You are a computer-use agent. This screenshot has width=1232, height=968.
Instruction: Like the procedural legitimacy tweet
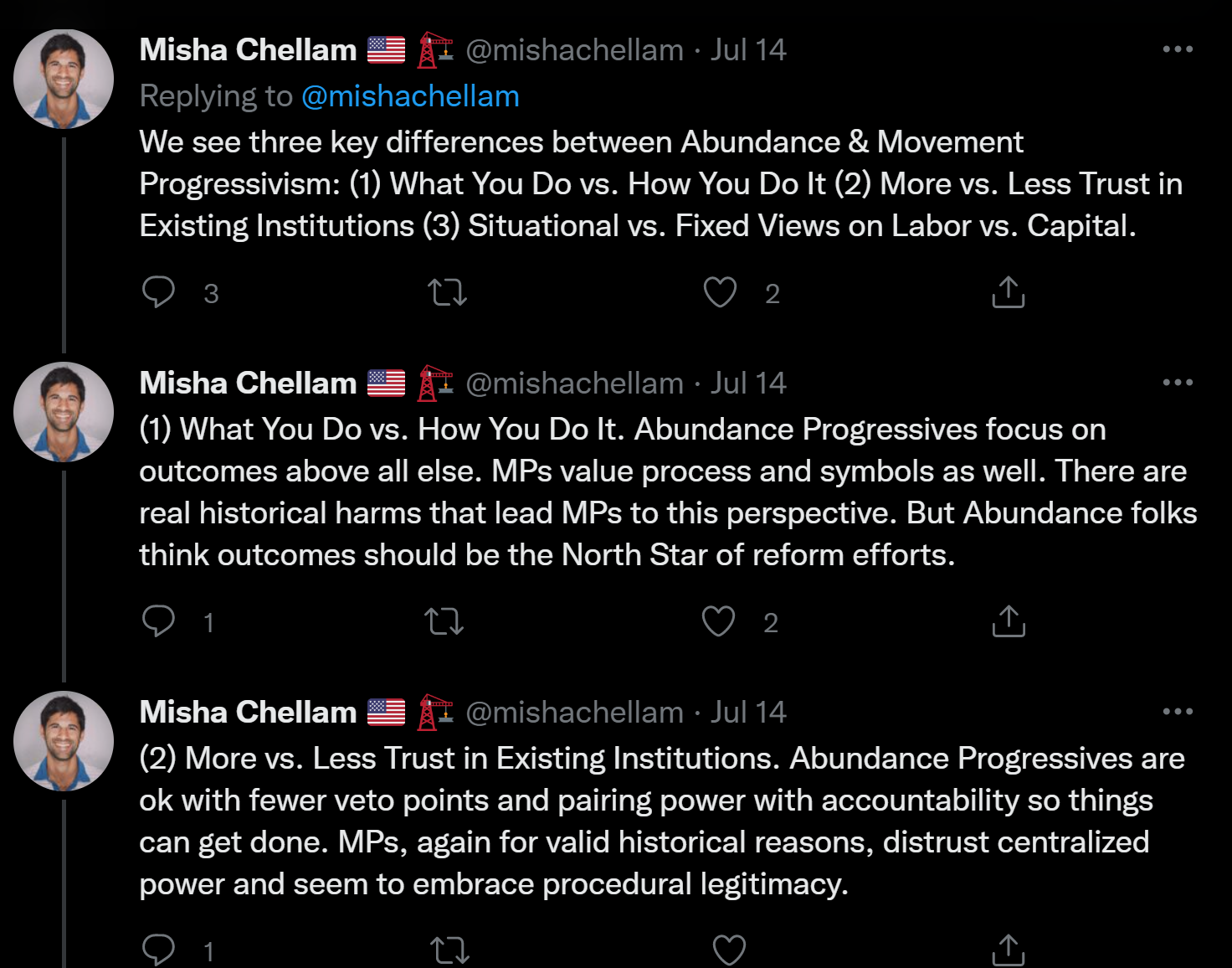click(x=729, y=950)
